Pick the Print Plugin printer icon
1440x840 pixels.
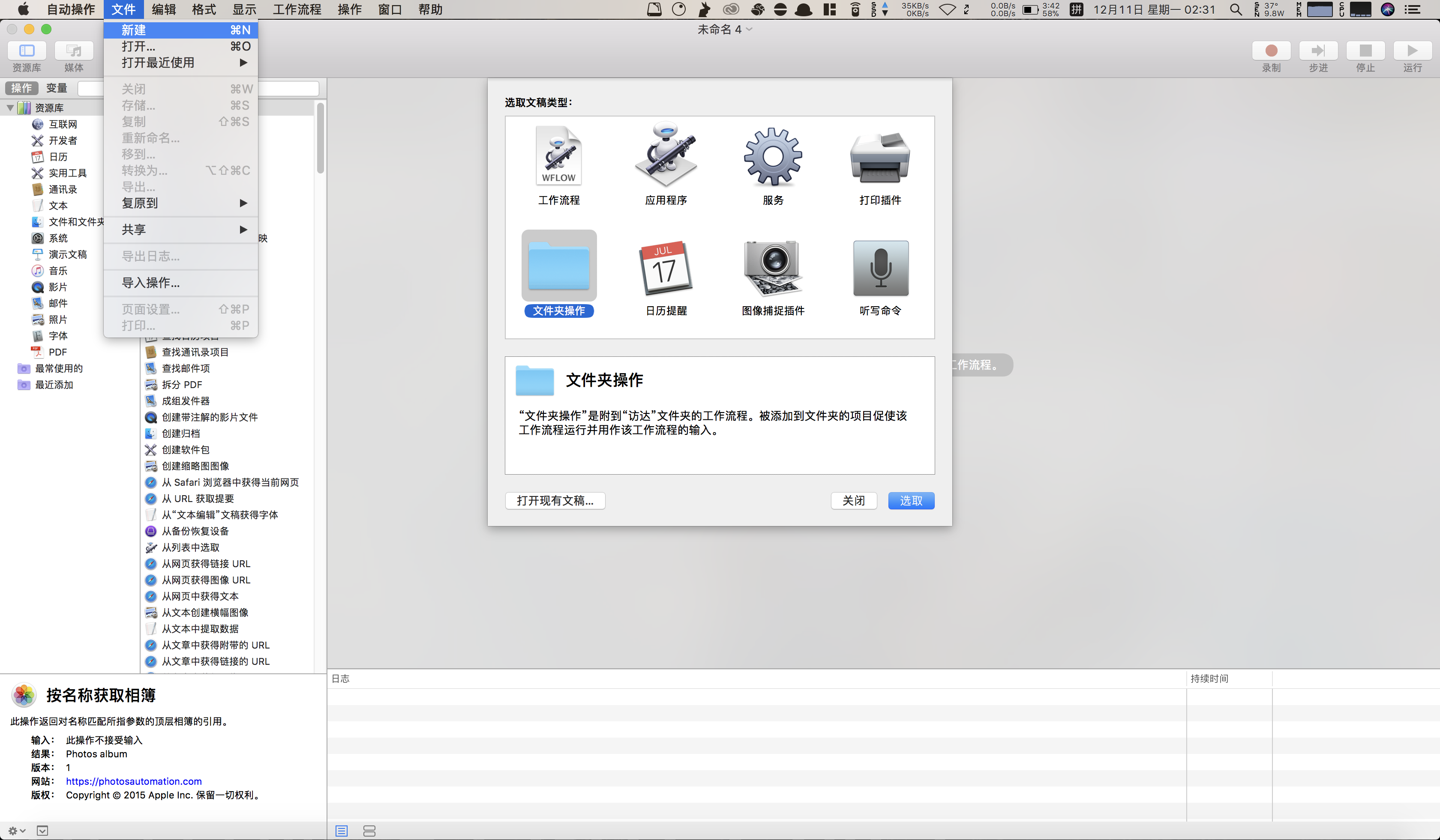[879, 157]
